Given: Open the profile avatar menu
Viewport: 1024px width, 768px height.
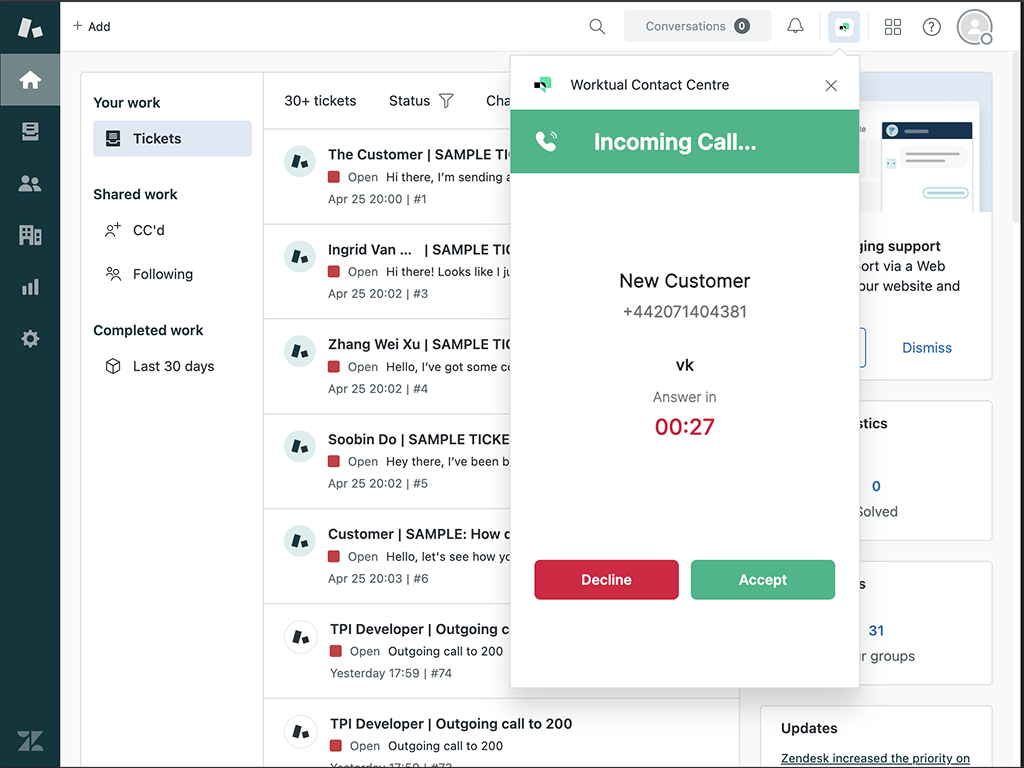Looking at the screenshot, I should tap(973, 27).
